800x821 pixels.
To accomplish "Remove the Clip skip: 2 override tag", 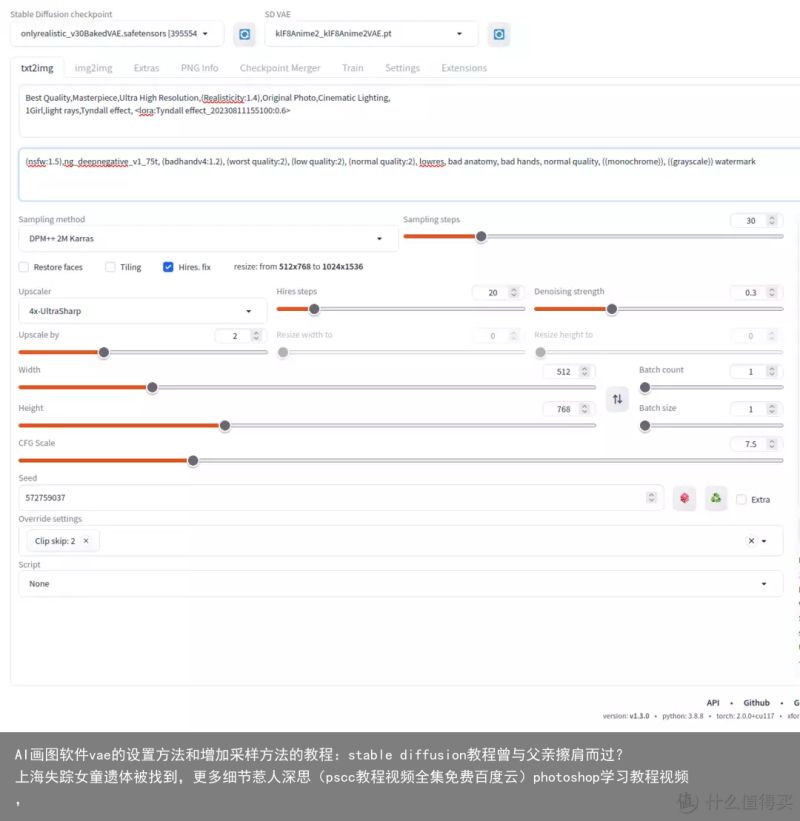I will (x=86, y=541).
